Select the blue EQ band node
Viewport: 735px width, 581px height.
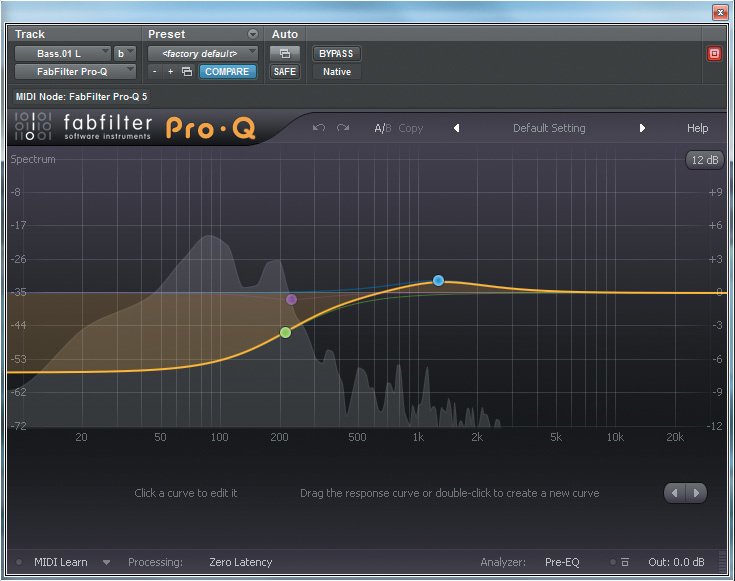[x=438, y=280]
